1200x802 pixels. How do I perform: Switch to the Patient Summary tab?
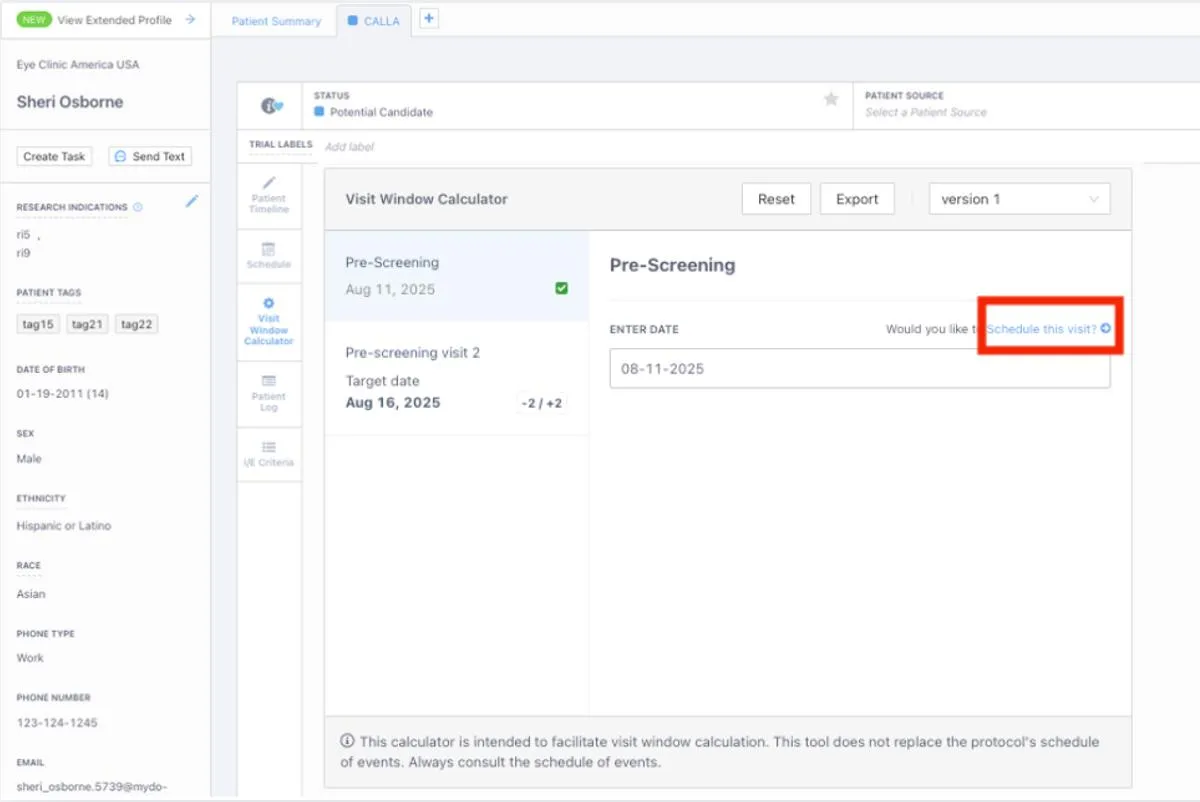pos(276,21)
